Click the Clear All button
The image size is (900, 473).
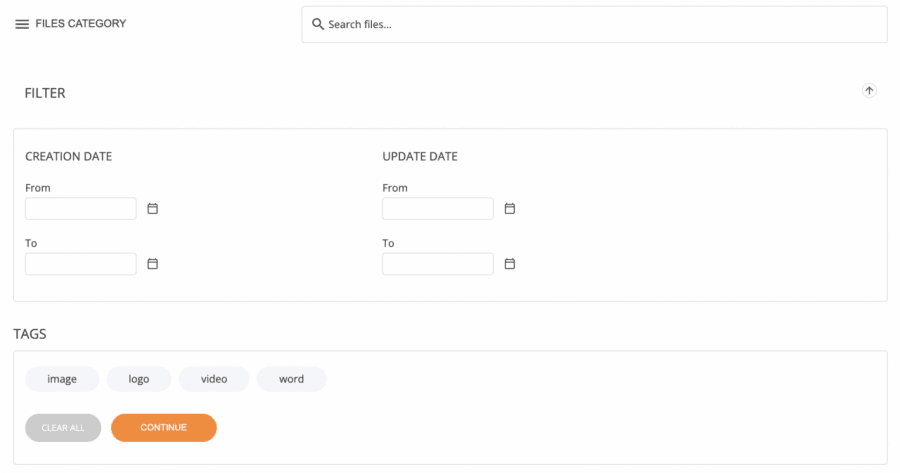(63, 428)
